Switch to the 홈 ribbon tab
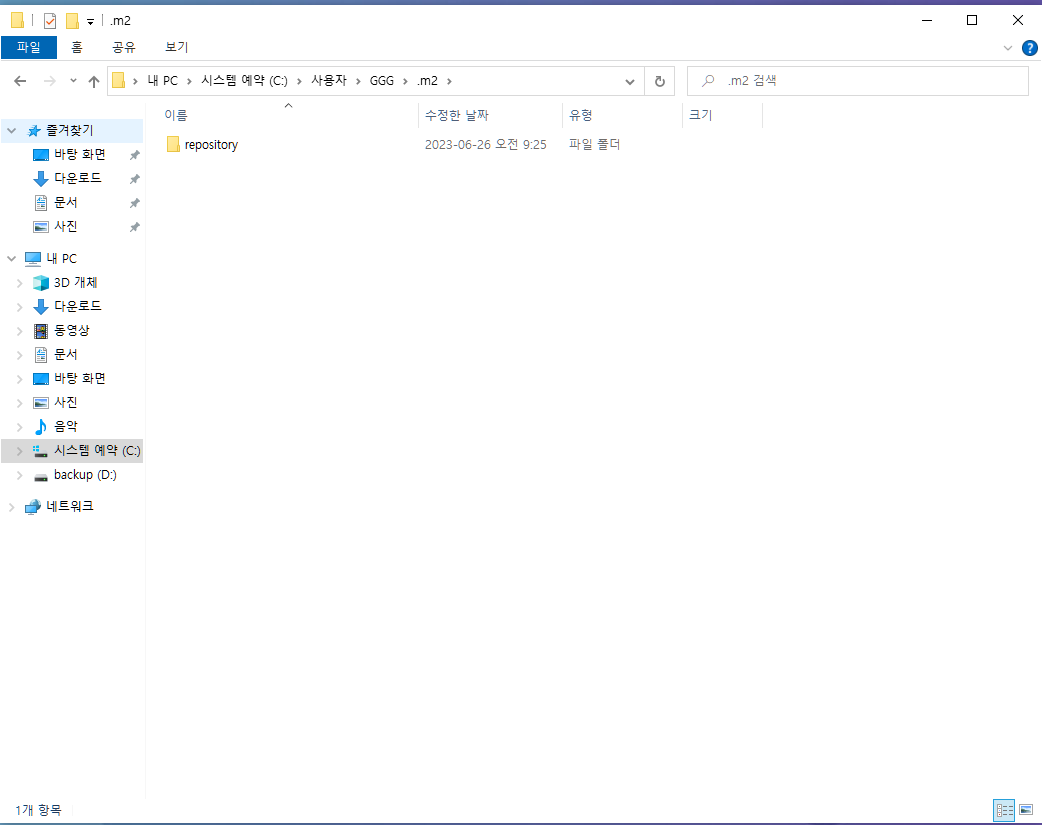The width and height of the screenshot is (1042, 825). click(77, 47)
